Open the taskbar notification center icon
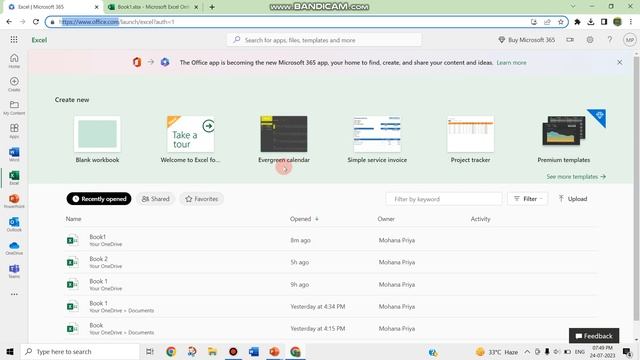 627,351
